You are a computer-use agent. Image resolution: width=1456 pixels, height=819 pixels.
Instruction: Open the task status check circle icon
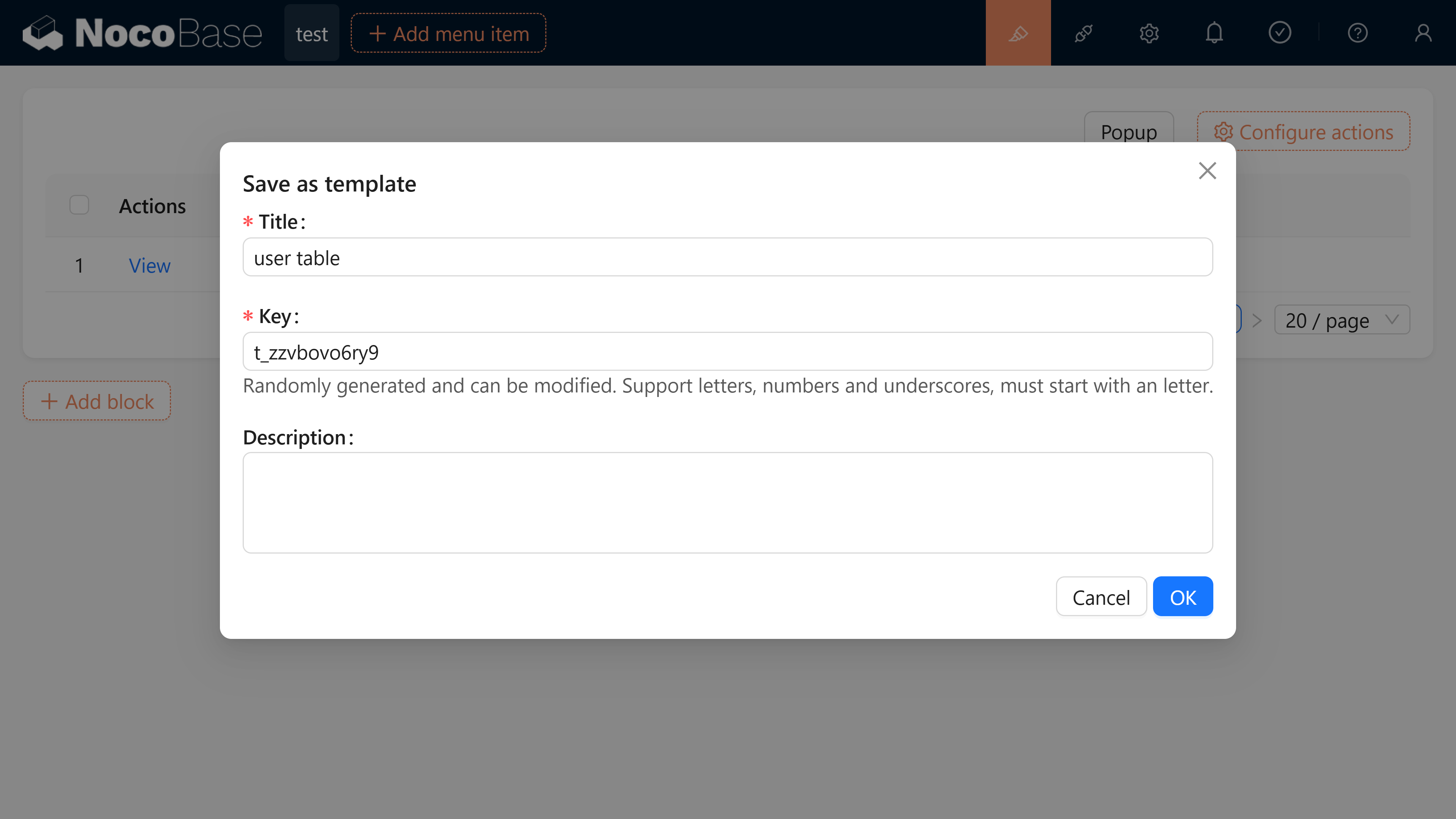(x=1280, y=32)
